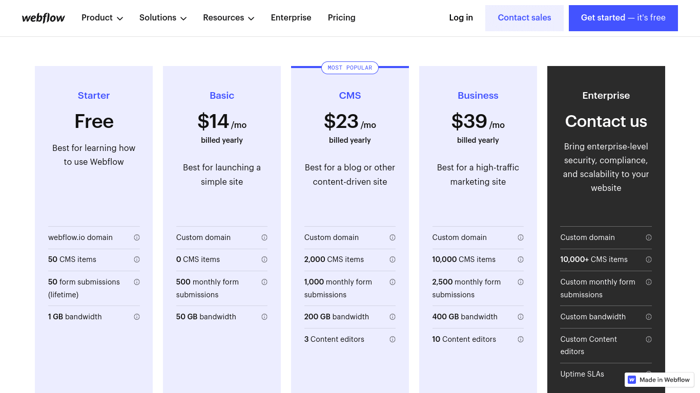Show info for Starter 50 CMS items

[137, 259]
